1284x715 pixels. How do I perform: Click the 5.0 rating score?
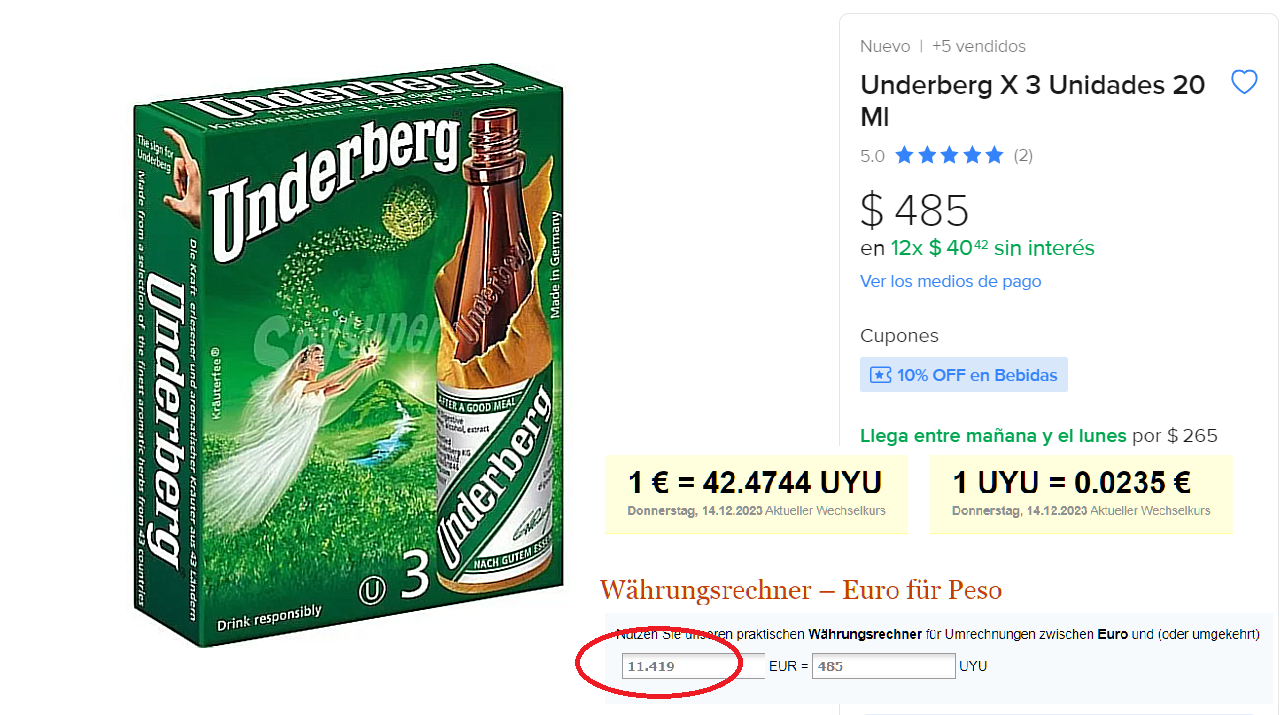[x=872, y=156]
